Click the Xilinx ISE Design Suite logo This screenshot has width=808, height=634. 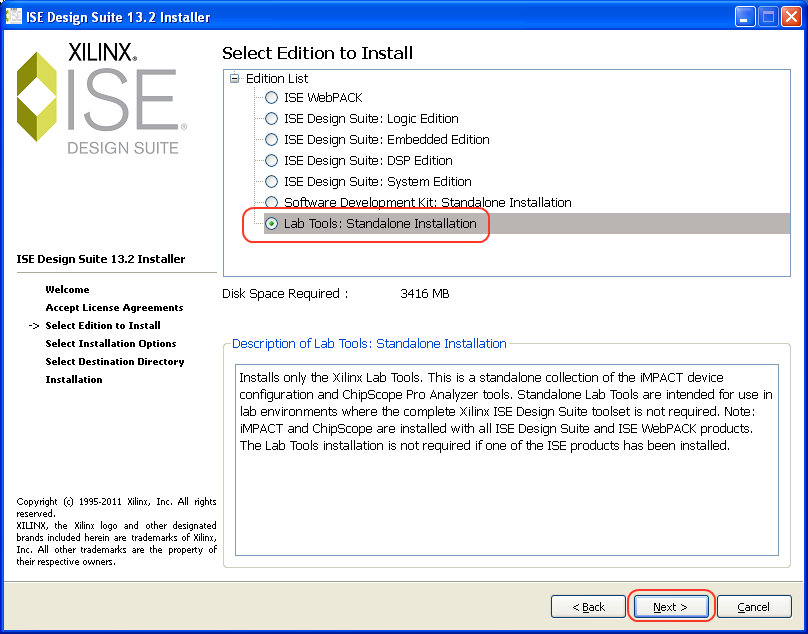[x=102, y=99]
